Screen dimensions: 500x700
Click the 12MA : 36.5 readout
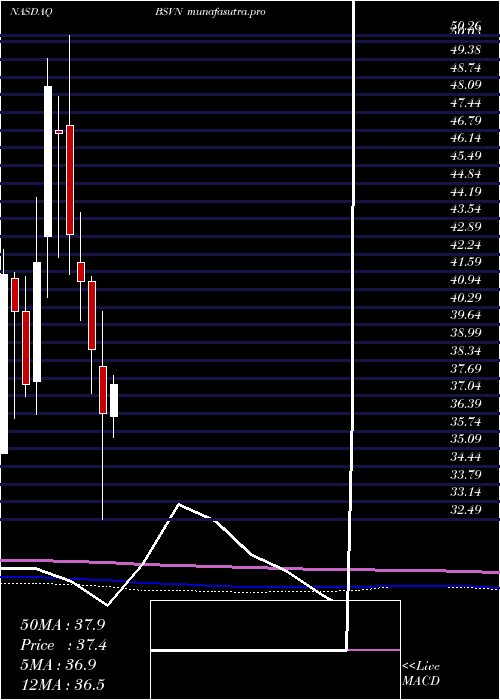click(x=63, y=685)
